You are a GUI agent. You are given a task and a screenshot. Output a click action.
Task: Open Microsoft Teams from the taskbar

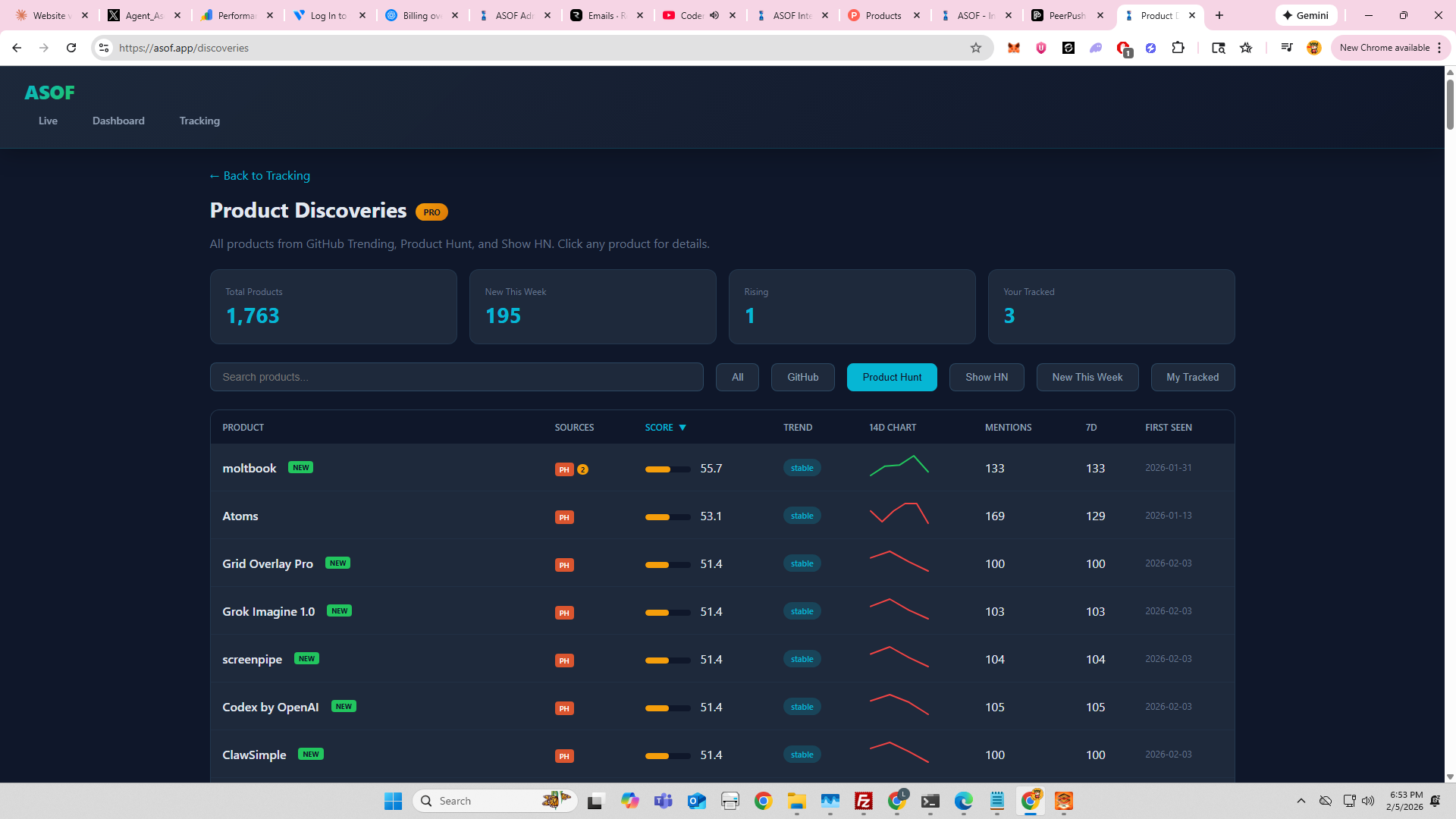click(664, 801)
